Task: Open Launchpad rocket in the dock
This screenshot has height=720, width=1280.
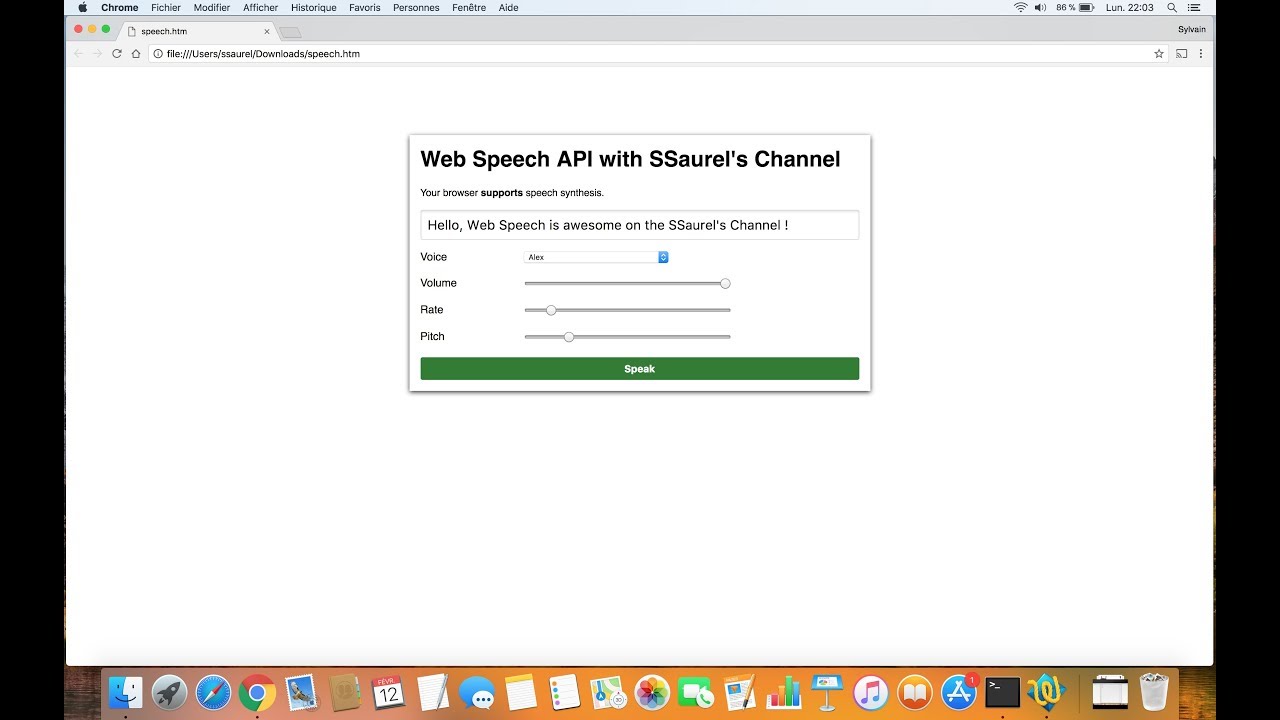Action: pos(170,692)
